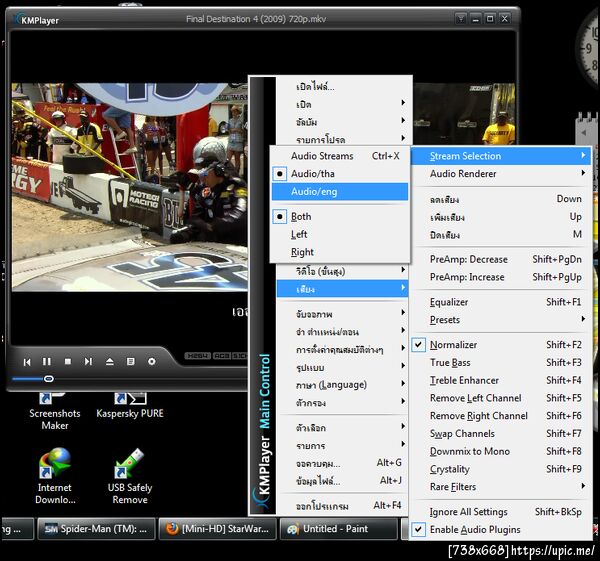Open the Screenshots Maker desktop shortcut
The height and width of the screenshot is (561, 600).
(x=55, y=411)
